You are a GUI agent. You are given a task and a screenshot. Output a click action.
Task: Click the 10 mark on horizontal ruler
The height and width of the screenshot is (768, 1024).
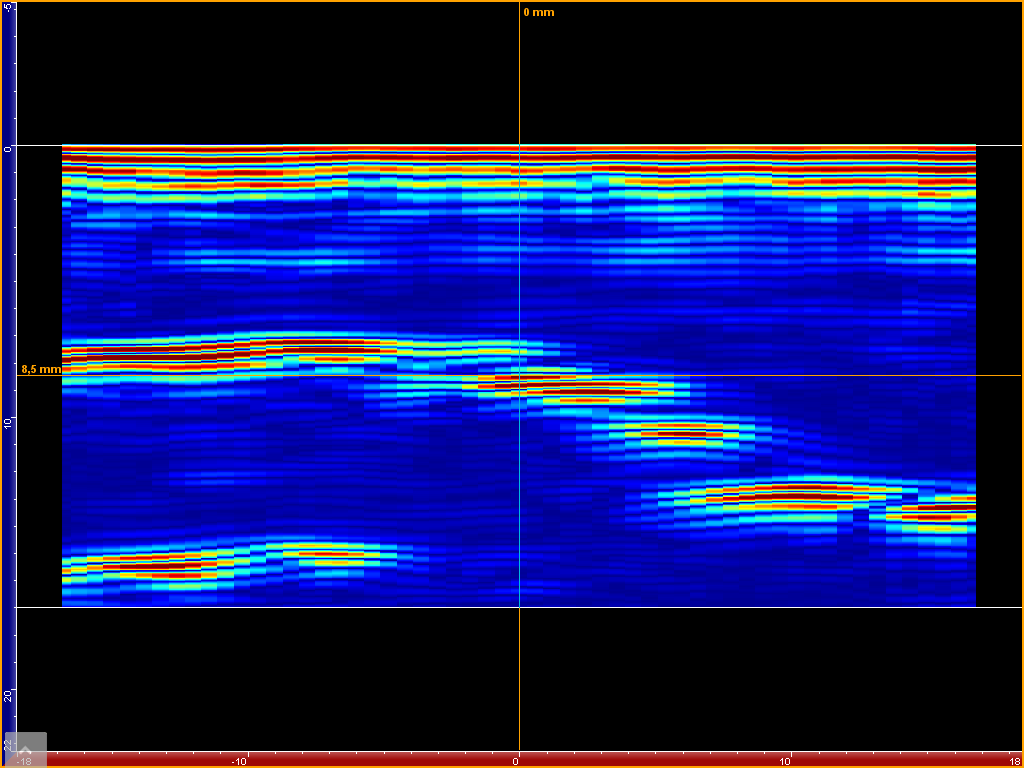(x=790, y=761)
